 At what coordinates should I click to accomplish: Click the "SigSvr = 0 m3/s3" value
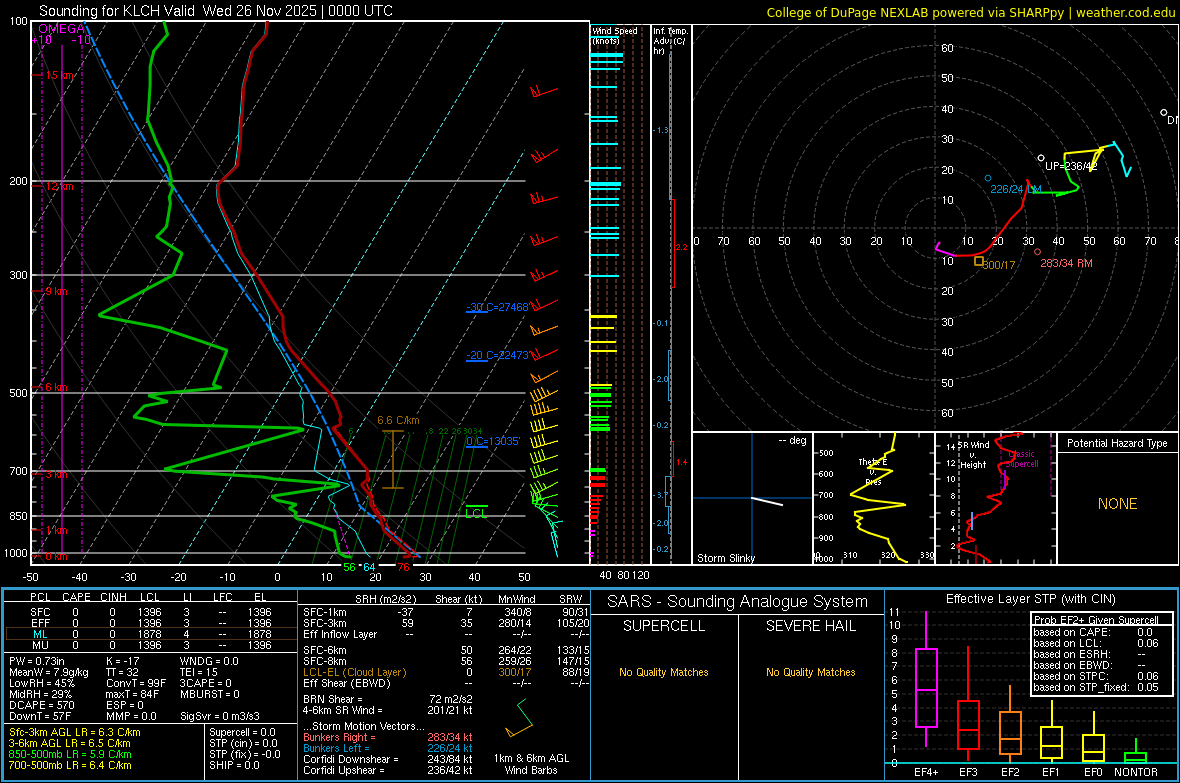[220, 716]
